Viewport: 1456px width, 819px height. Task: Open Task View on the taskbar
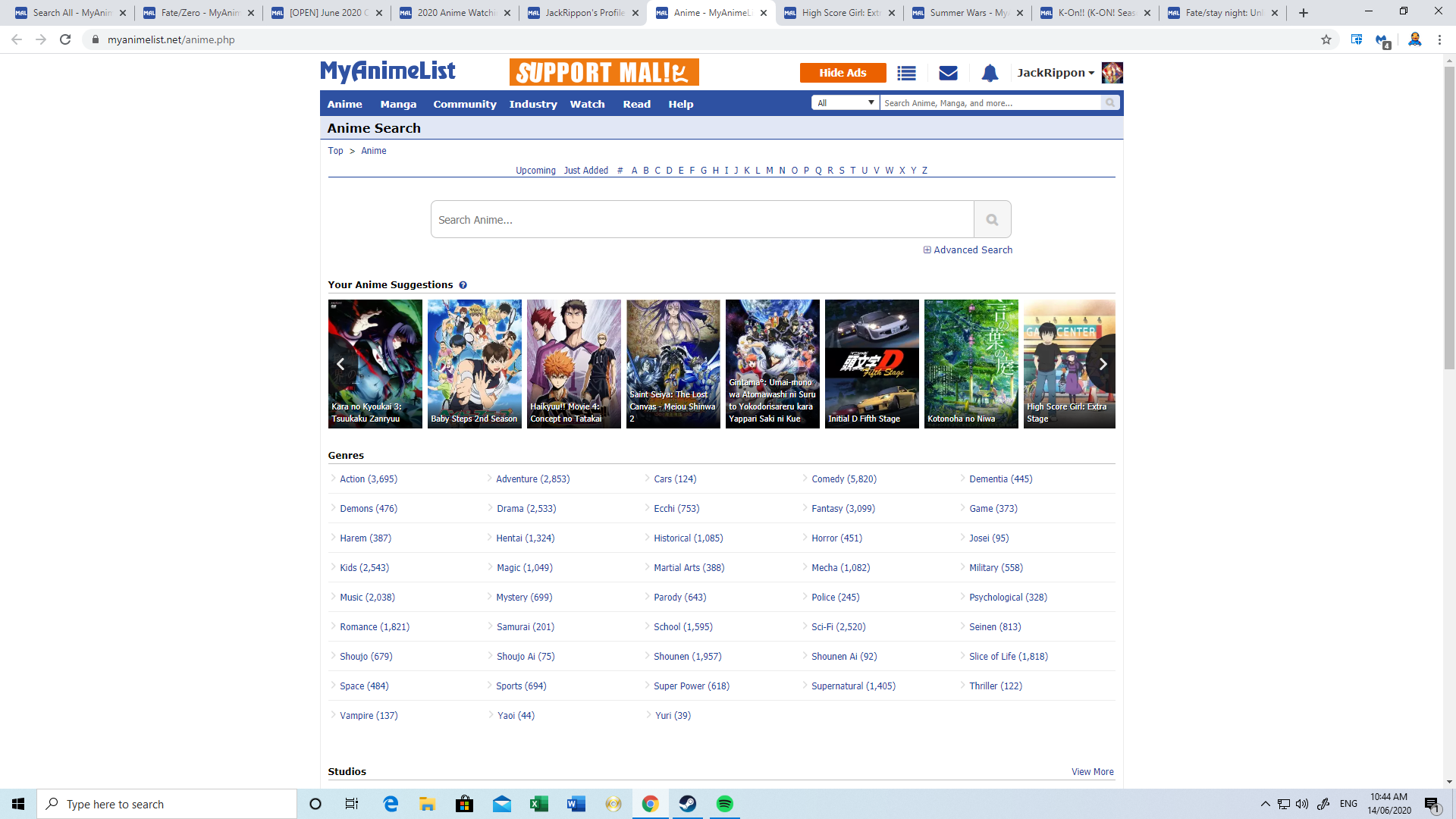352,804
